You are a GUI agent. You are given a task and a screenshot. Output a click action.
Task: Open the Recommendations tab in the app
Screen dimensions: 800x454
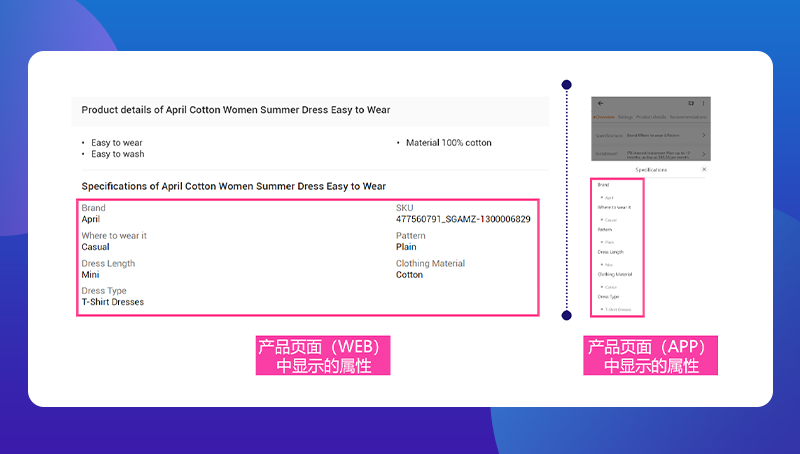click(x=688, y=117)
